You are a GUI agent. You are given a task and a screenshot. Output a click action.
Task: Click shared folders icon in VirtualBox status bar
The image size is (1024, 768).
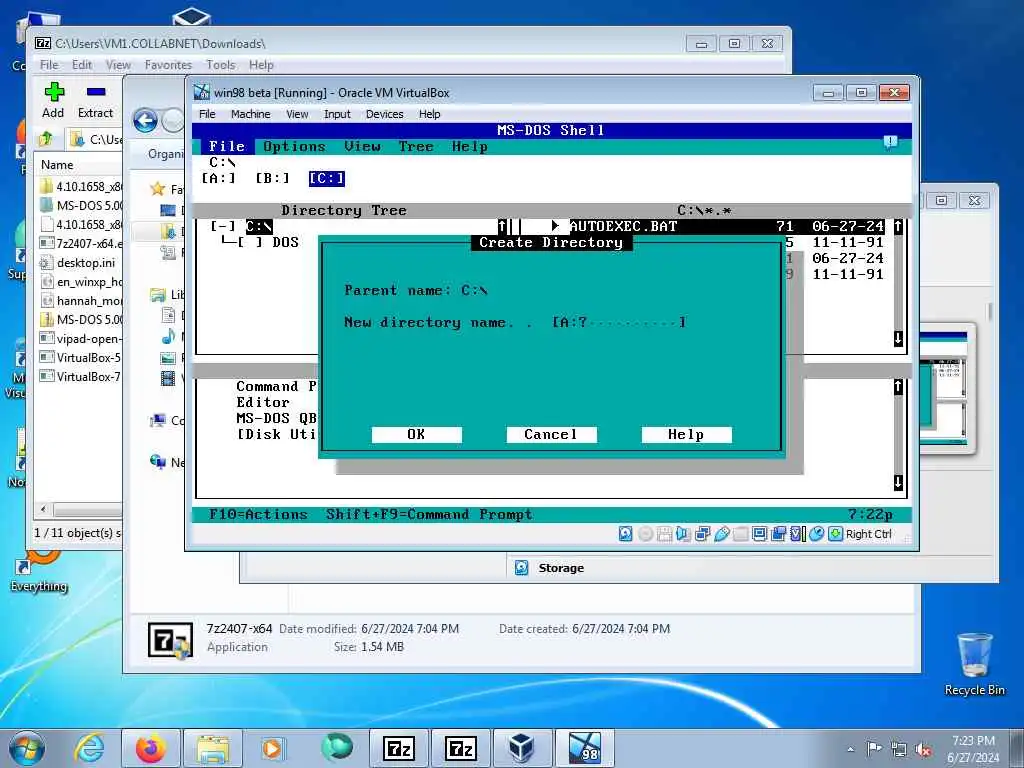741,534
